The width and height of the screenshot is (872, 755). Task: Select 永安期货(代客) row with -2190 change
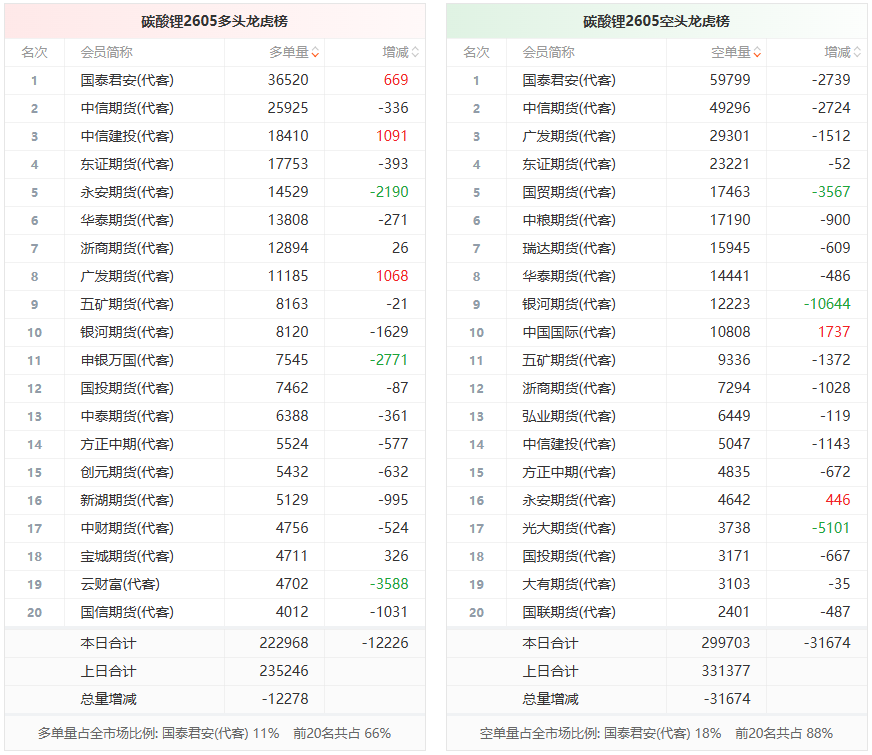(x=215, y=192)
